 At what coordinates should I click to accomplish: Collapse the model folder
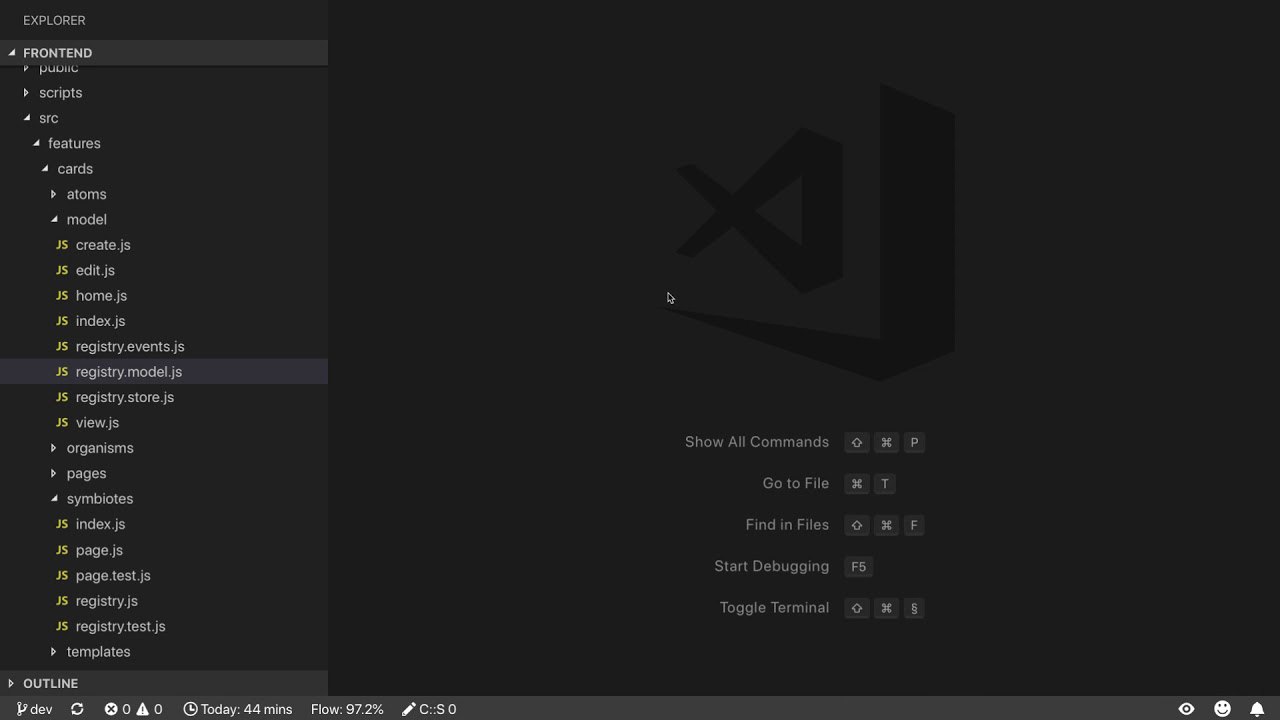[x=164, y=219]
